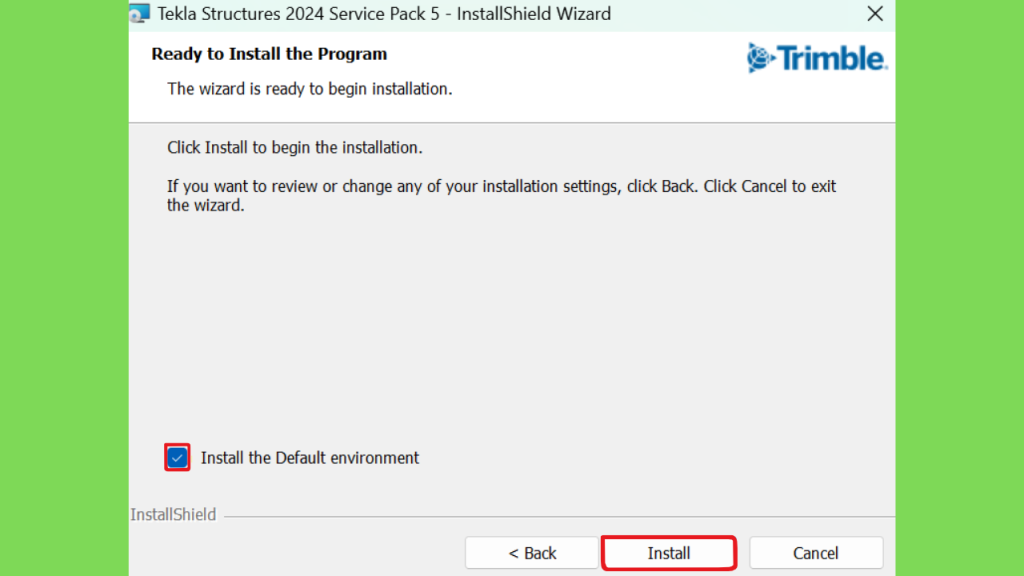The width and height of the screenshot is (1024, 576).
Task: Click the paragraph about reviewing installation settings
Action: pos(501,195)
